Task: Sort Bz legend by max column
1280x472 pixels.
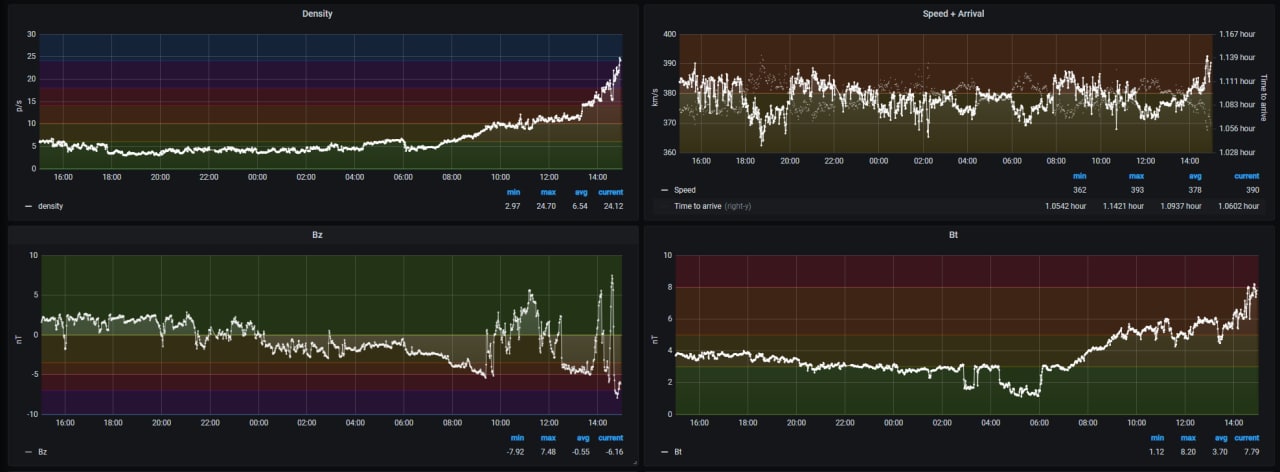Action: coord(548,438)
